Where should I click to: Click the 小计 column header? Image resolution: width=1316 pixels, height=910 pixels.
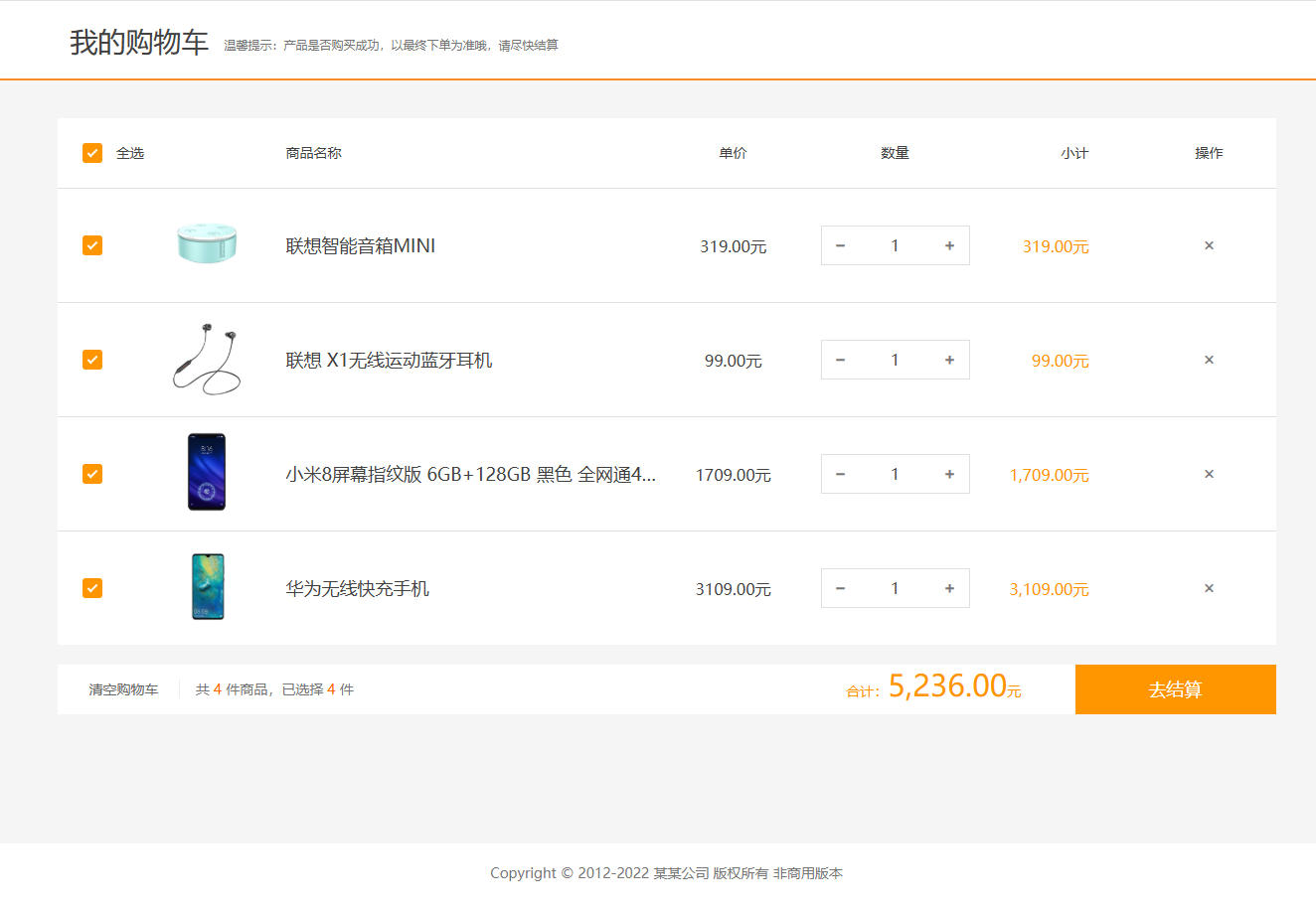tap(1074, 153)
